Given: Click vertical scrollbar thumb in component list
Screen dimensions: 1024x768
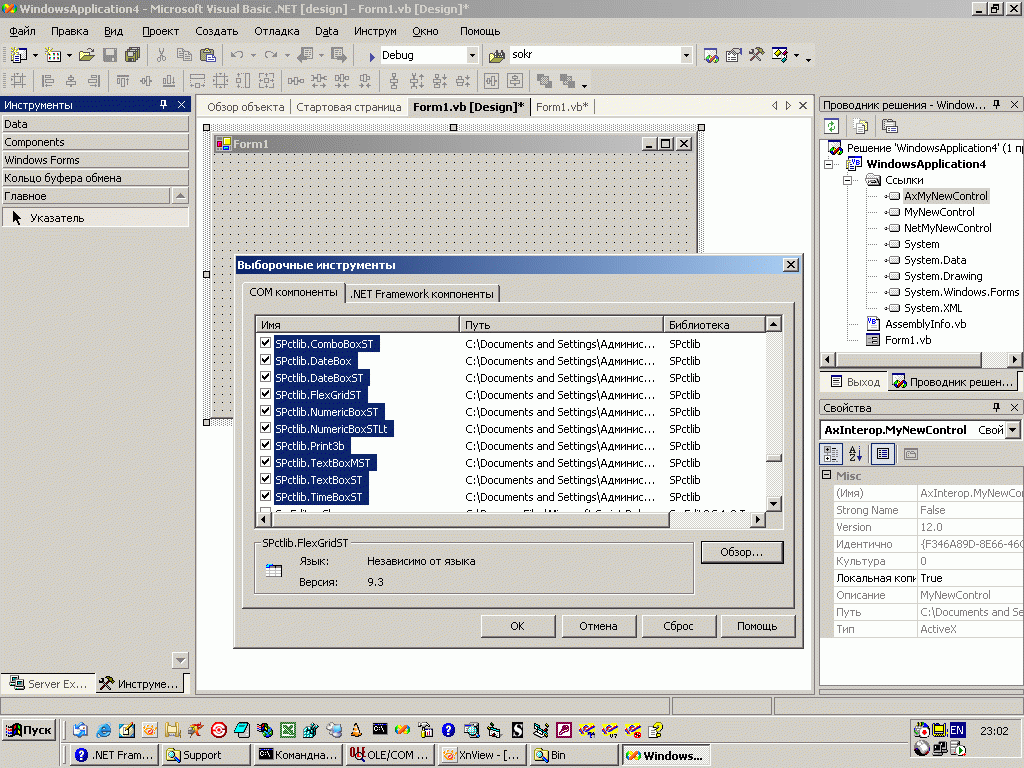Looking at the screenshot, I should pos(773,458).
